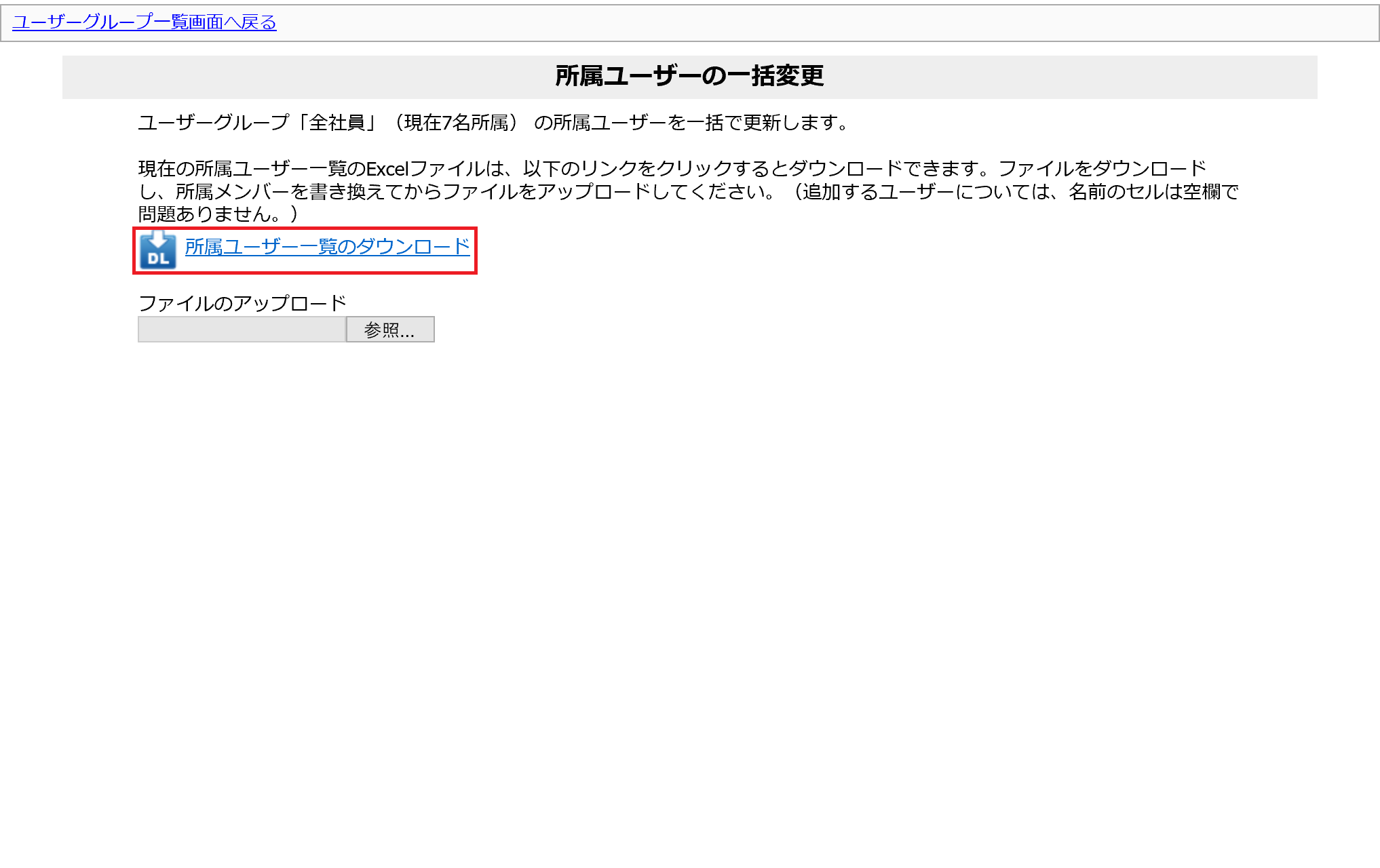Open the 所属ユーザー一覧のダウンロード link
This screenshot has width=1380, height=868.
coord(327,247)
